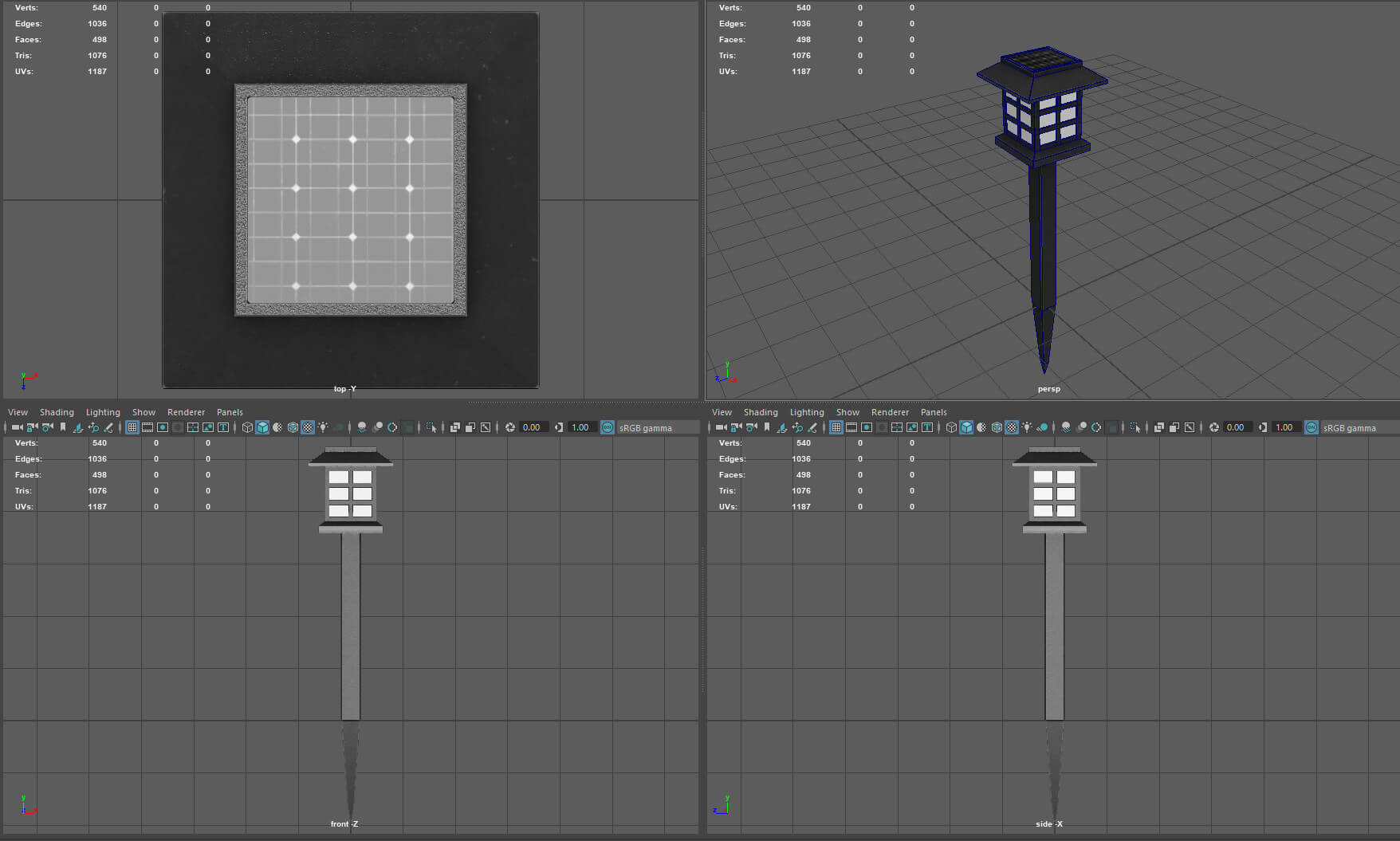This screenshot has width=1400, height=841.
Task: Switch to Wireframe shading in front panel toolbar
Action: point(247,427)
